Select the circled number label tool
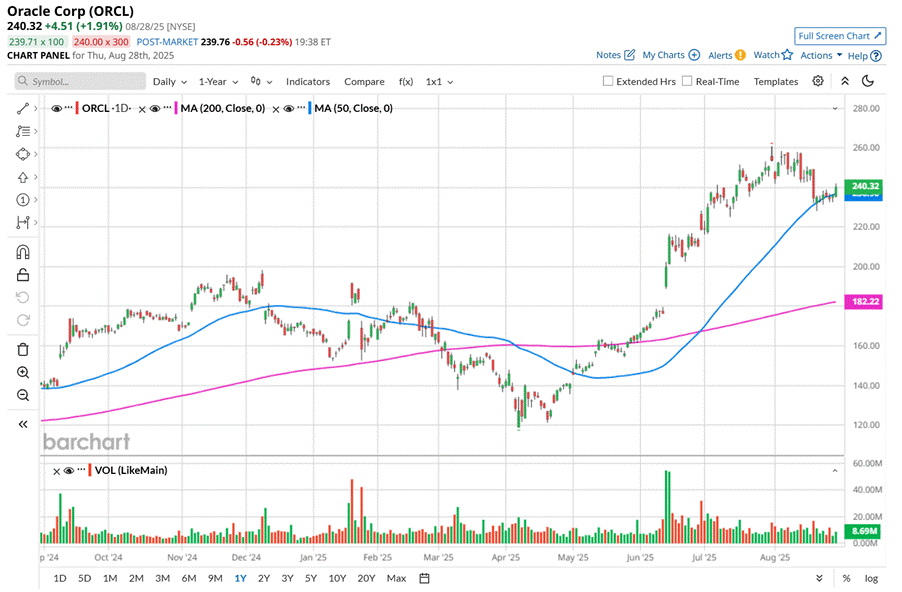902x592 pixels. point(23,200)
